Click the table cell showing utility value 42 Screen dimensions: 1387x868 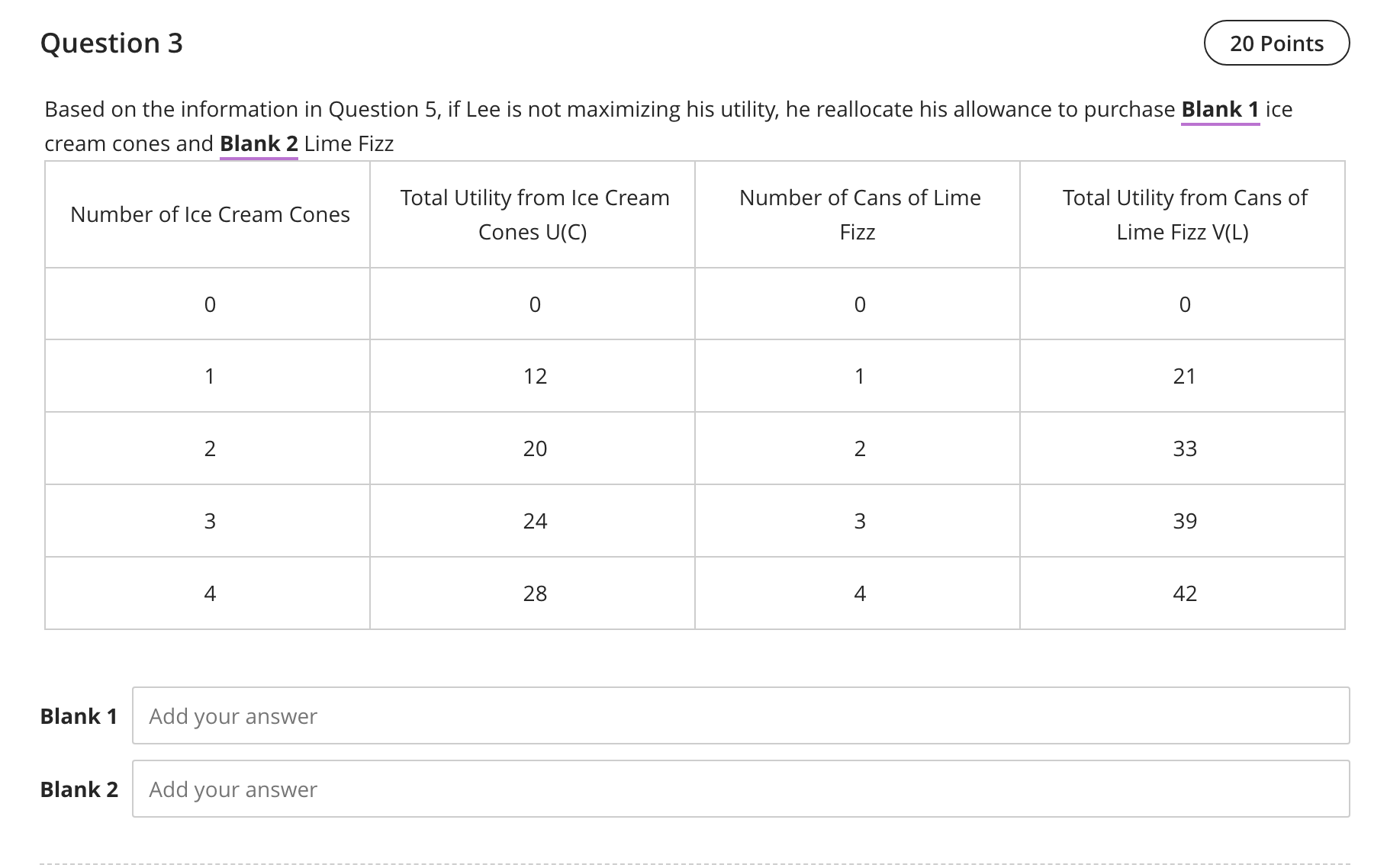coord(1183,593)
